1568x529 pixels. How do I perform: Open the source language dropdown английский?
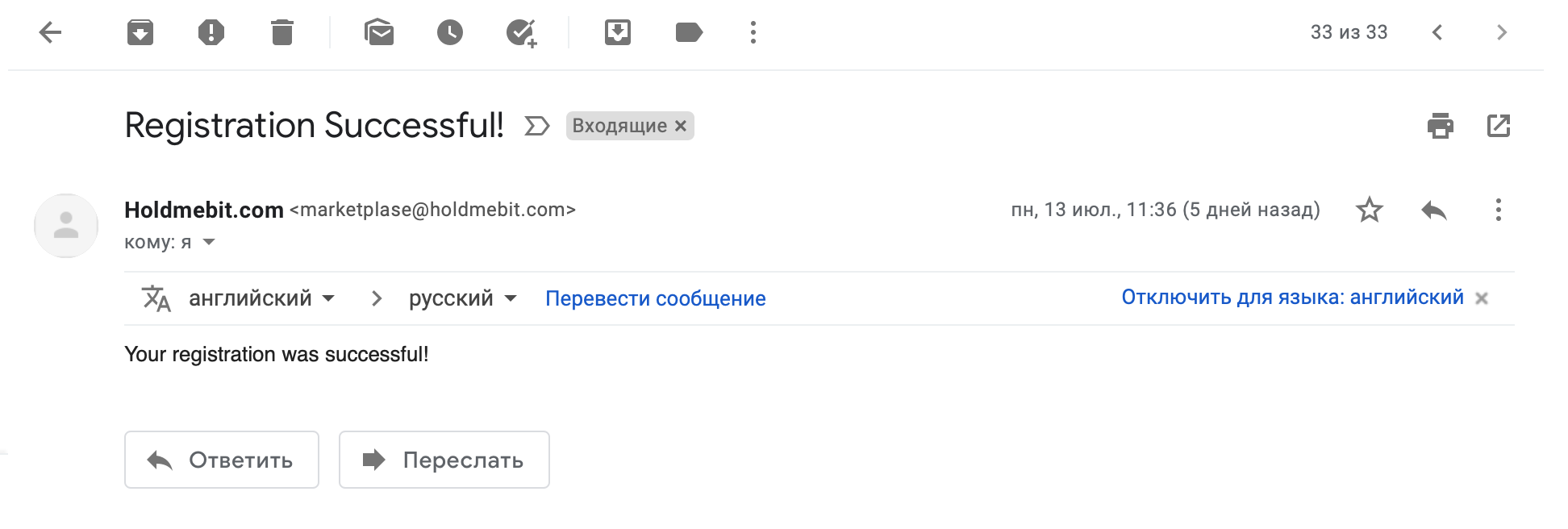[x=261, y=298]
